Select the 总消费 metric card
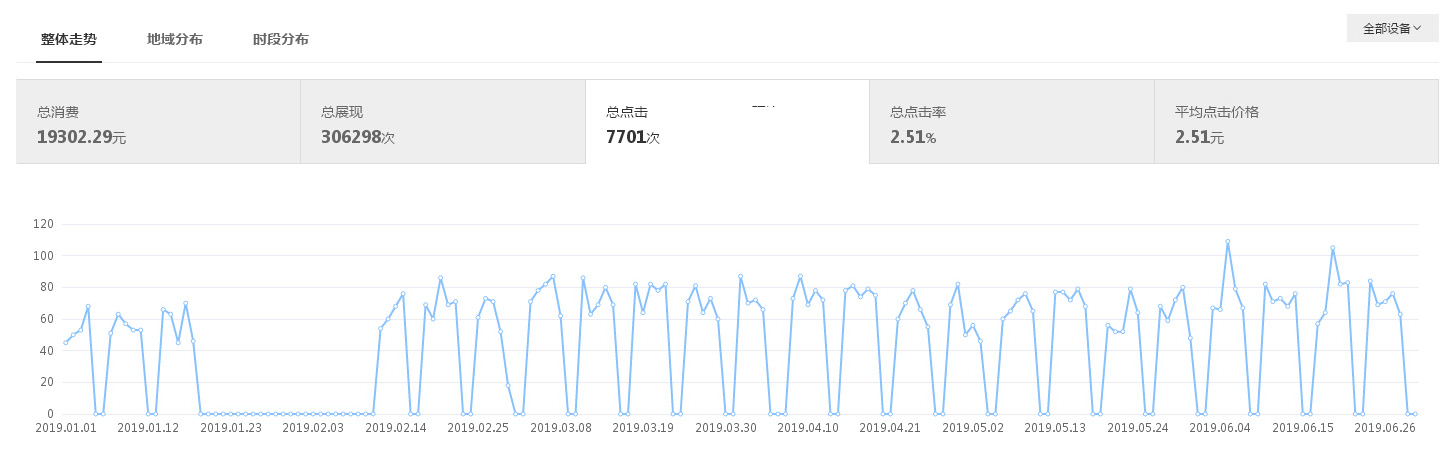Screen dimensions: 1450x460 pos(158,121)
